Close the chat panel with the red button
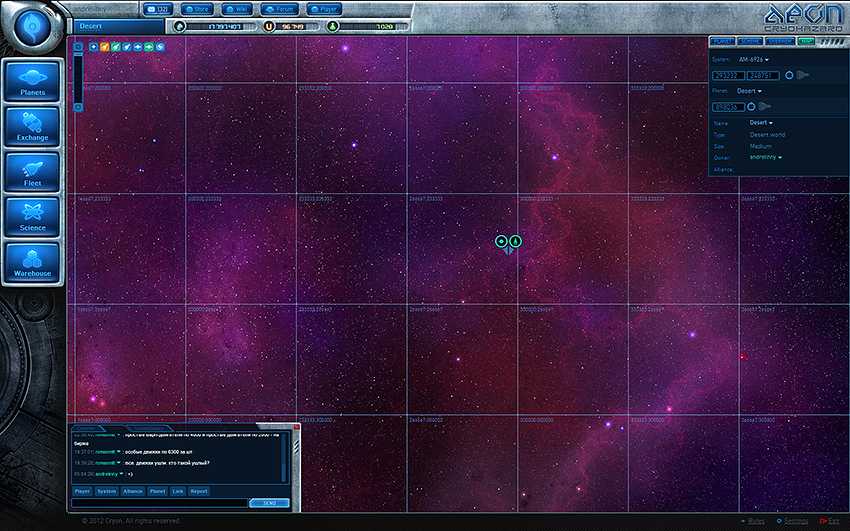The image size is (850, 531). point(296,428)
